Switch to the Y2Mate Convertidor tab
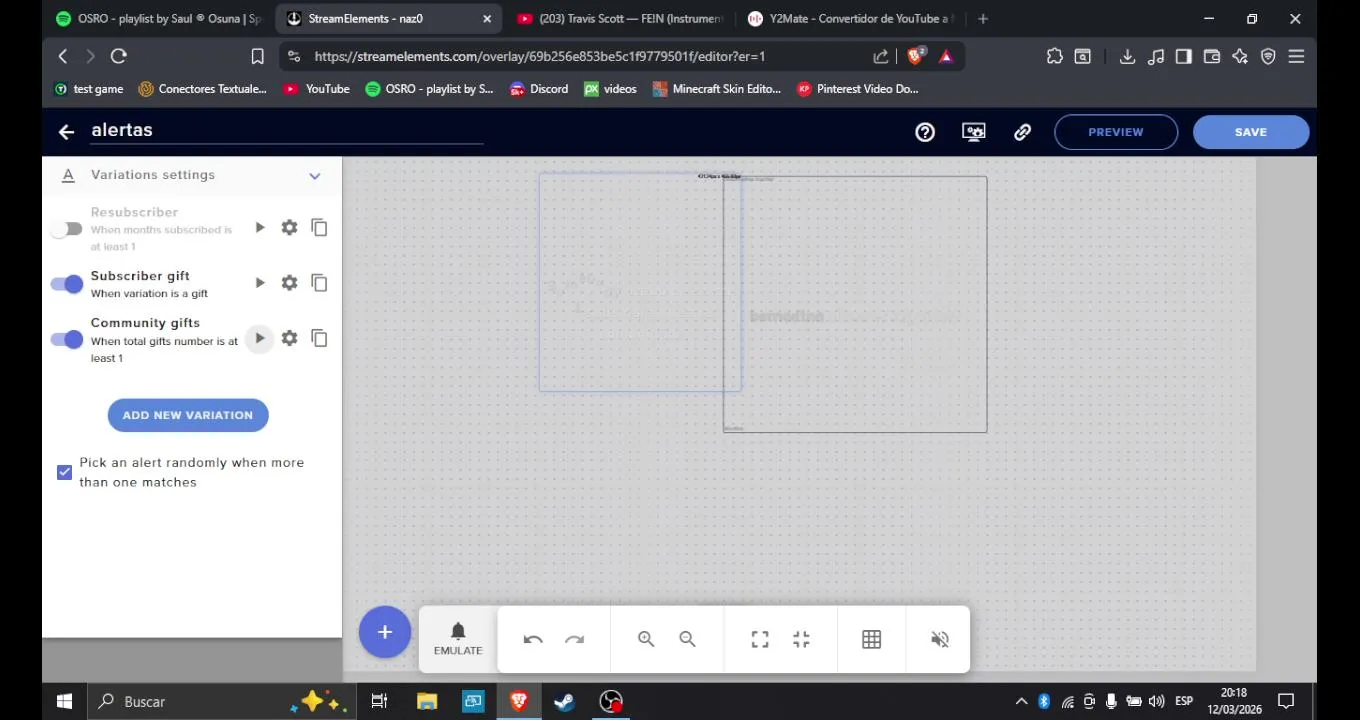1360x720 pixels. click(850, 18)
